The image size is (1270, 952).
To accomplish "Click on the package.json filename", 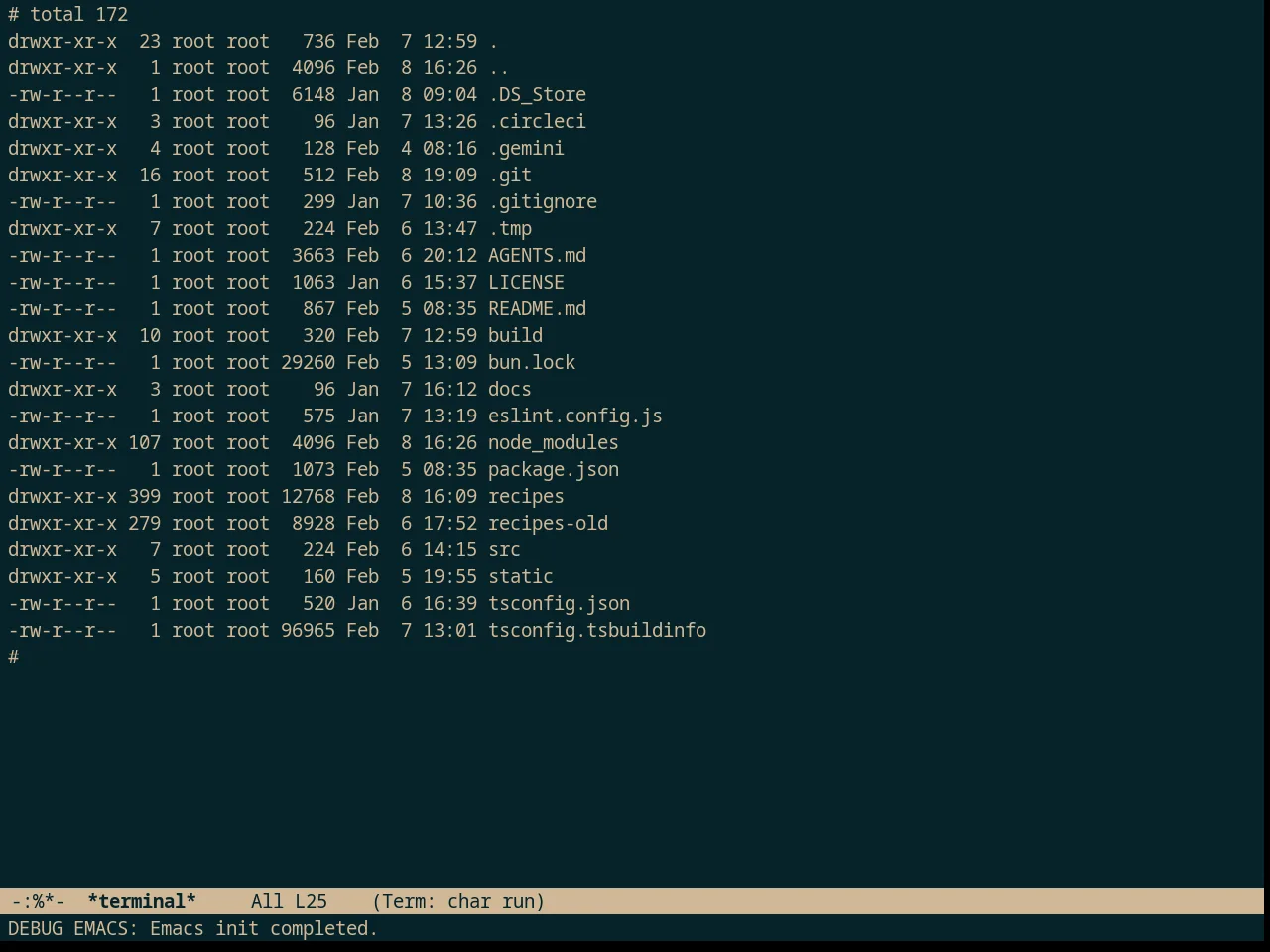I will point(554,469).
